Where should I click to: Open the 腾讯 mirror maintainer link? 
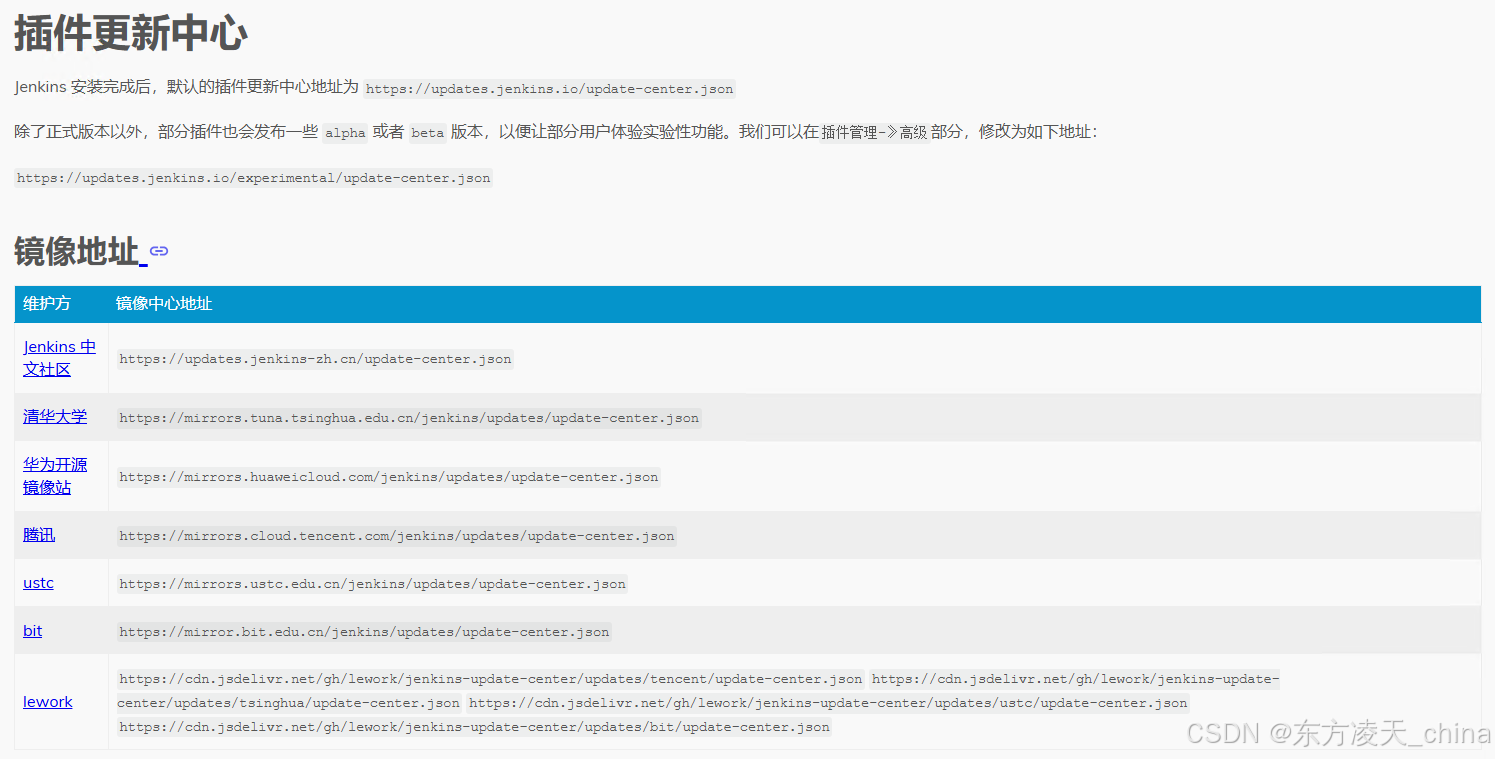(38, 535)
